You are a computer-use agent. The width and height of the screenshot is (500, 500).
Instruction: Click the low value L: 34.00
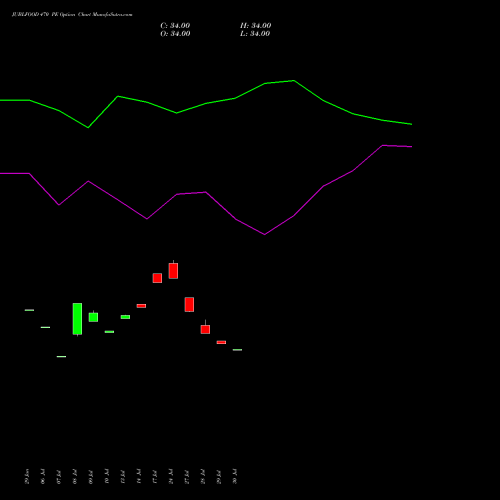255,34
